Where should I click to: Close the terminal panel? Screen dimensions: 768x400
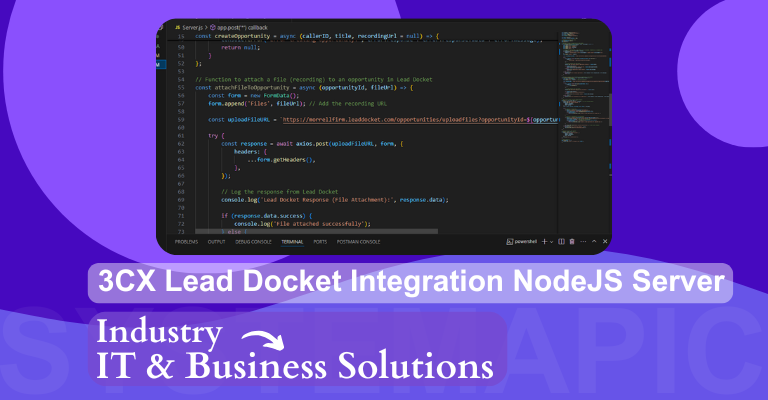pyautogui.click(x=605, y=241)
